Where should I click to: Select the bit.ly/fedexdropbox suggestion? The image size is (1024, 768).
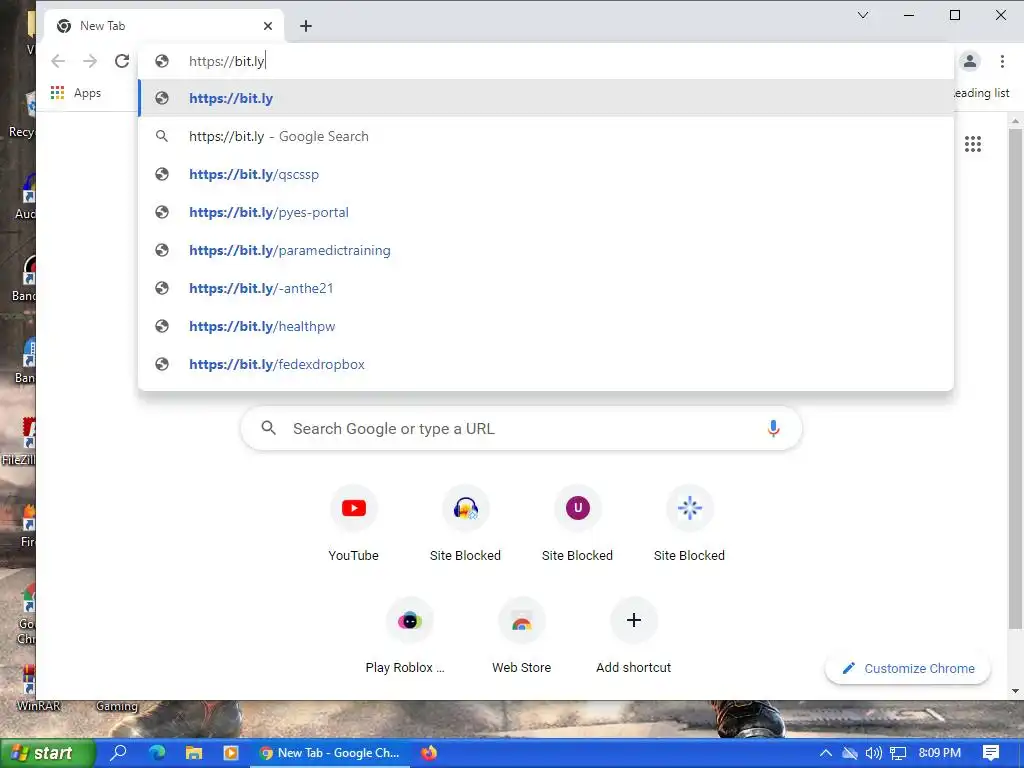(x=546, y=364)
